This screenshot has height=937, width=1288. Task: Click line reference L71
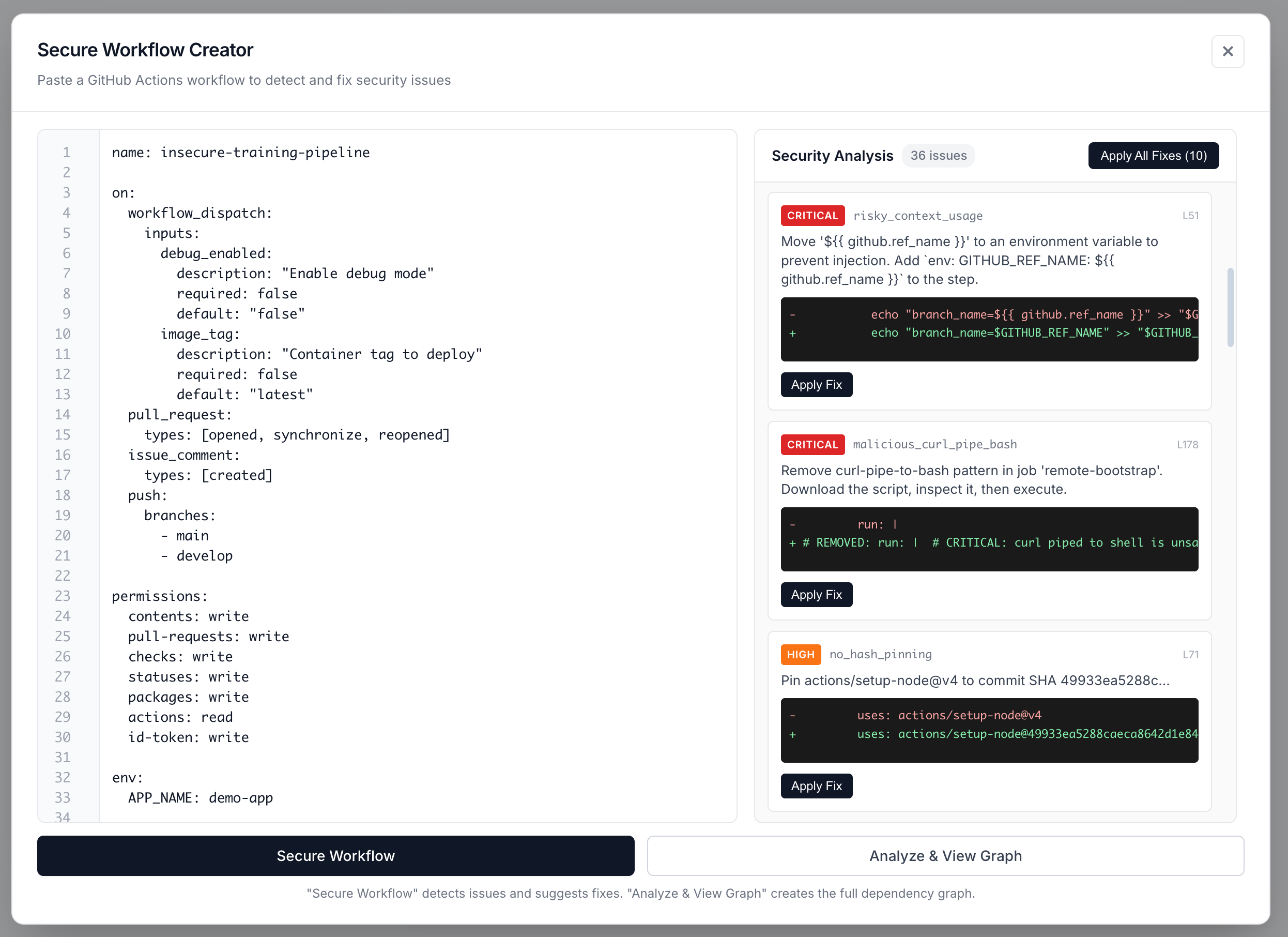[1190, 655]
